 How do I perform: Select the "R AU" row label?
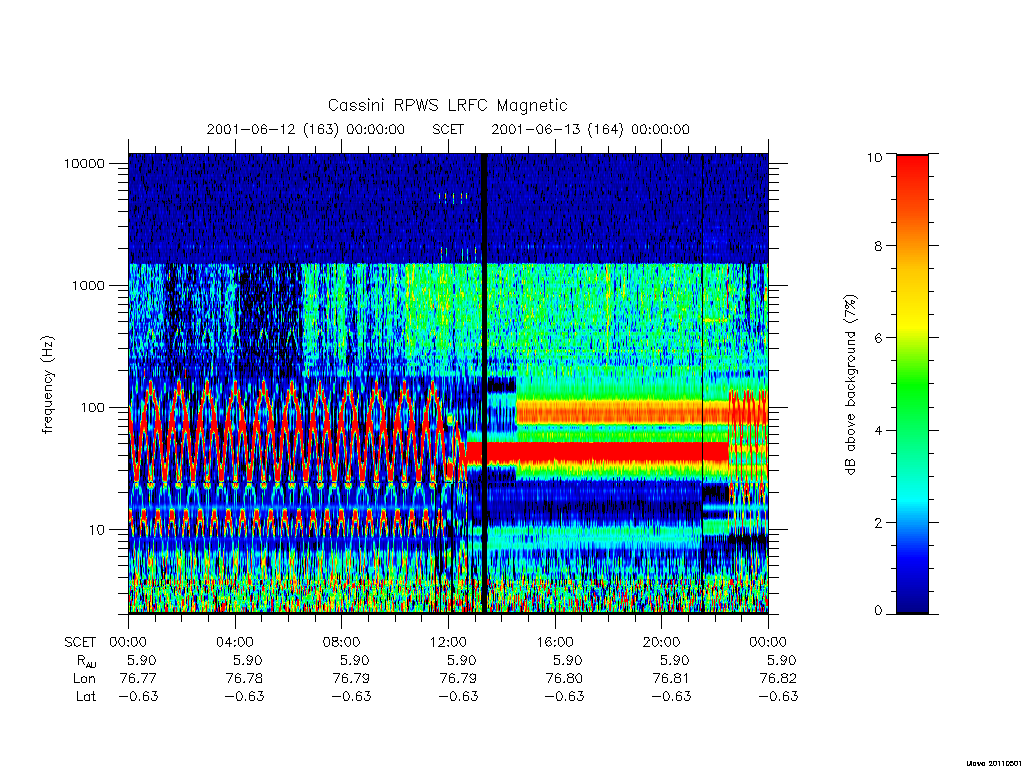[x=87, y=661]
